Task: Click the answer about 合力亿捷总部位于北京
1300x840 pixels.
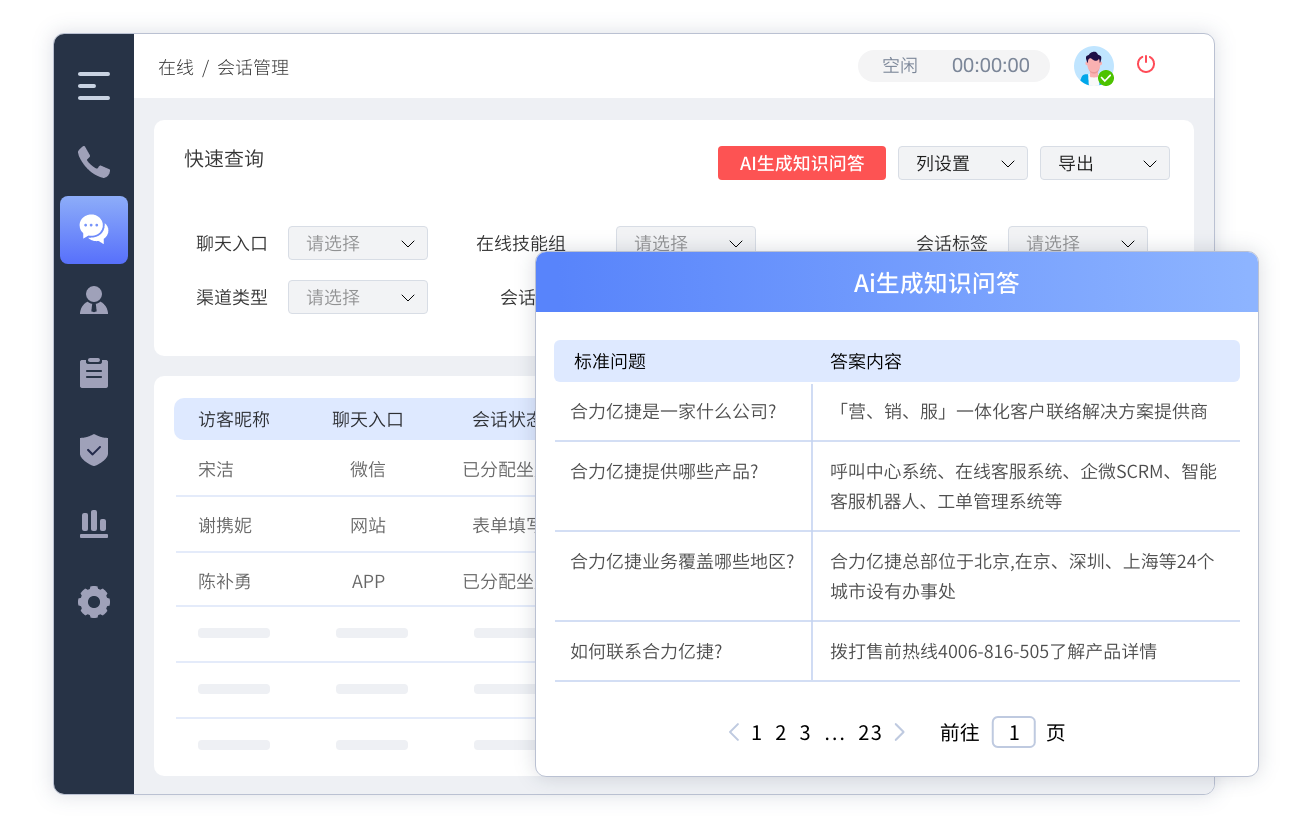Action: click(1022, 576)
